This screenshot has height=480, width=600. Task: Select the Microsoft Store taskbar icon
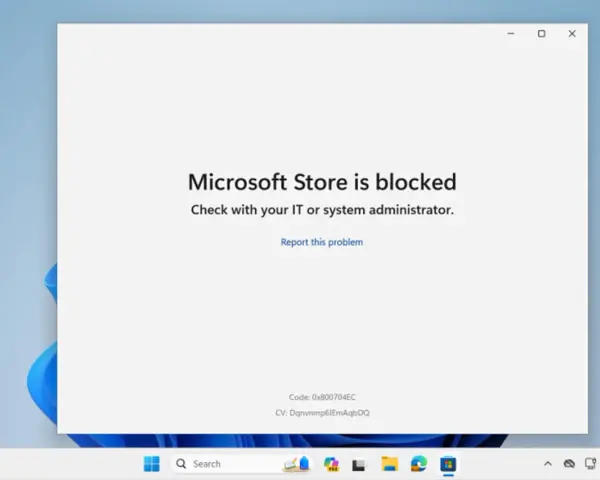pos(448,464)
